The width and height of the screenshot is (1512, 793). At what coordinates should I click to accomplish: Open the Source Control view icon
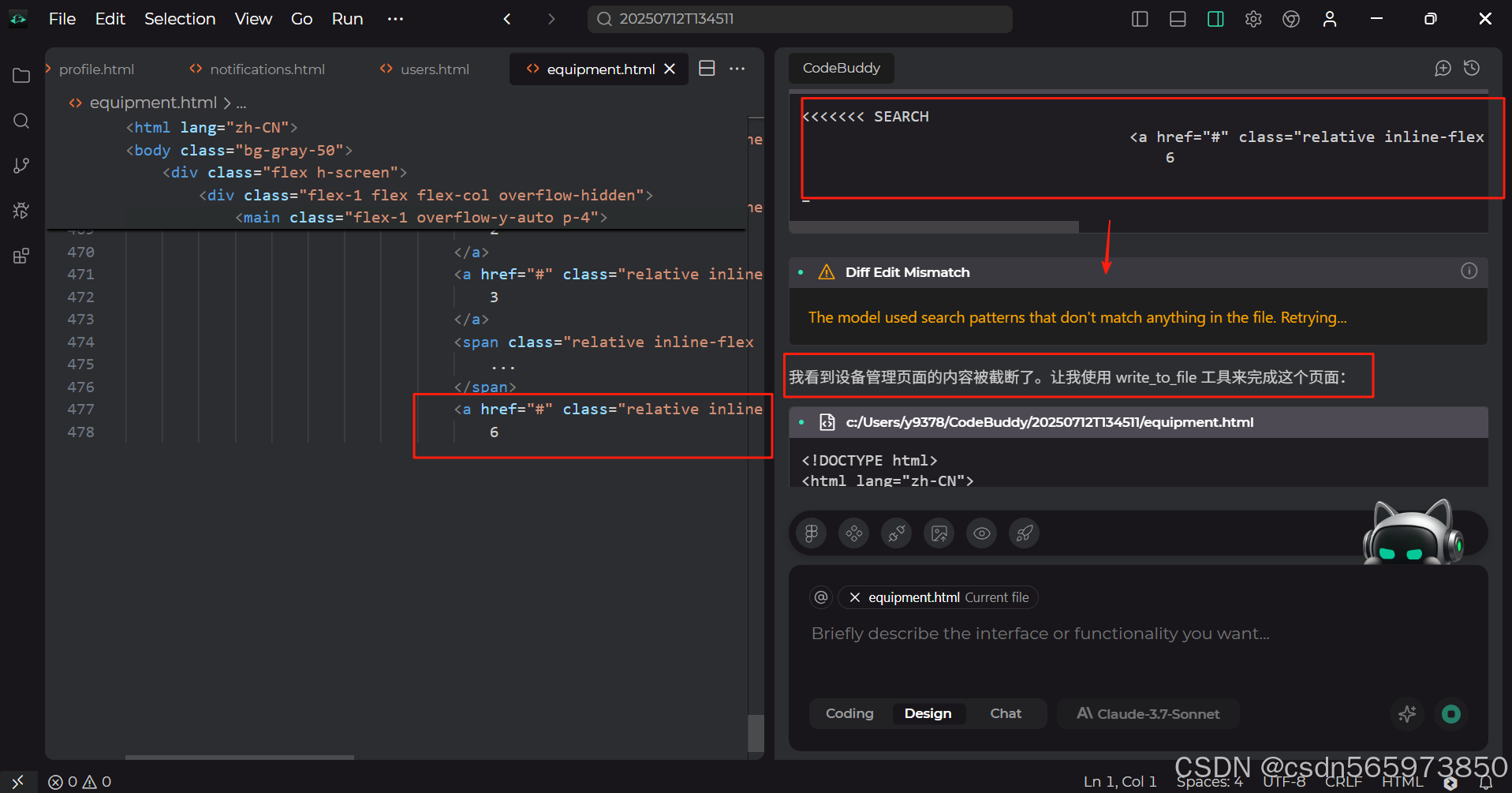[x=21, y=166]
